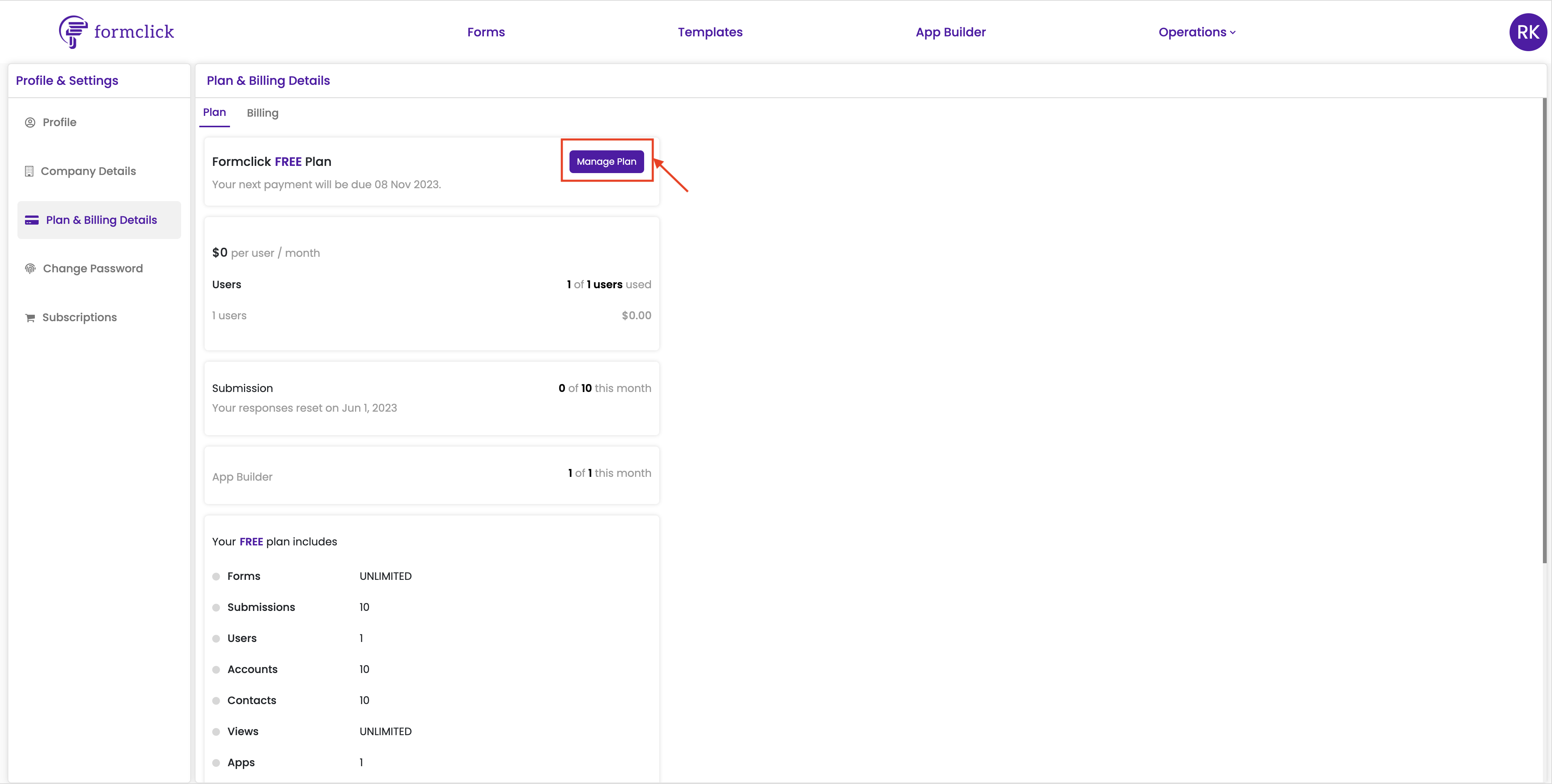Click the Plan & Billing credit card icon

(x=32, y=220)
